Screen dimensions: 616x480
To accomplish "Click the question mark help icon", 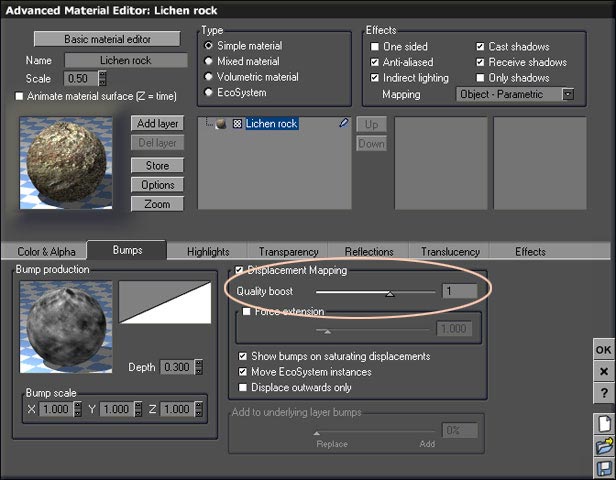I will [x=603, y=391].
